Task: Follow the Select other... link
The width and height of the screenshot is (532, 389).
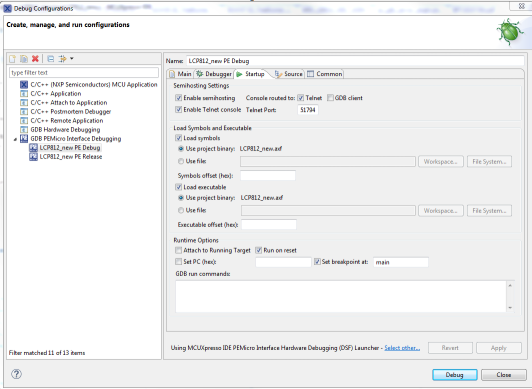Action: tap(402, 348)
